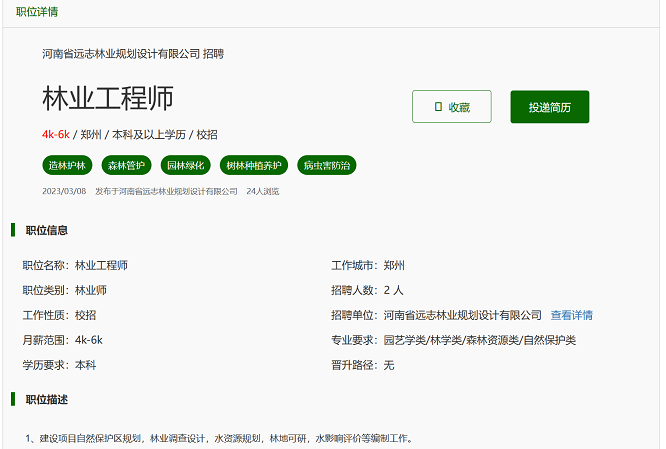Click the 24人浏览 view count
666x449 pixels.
click(x=263, y=190)
